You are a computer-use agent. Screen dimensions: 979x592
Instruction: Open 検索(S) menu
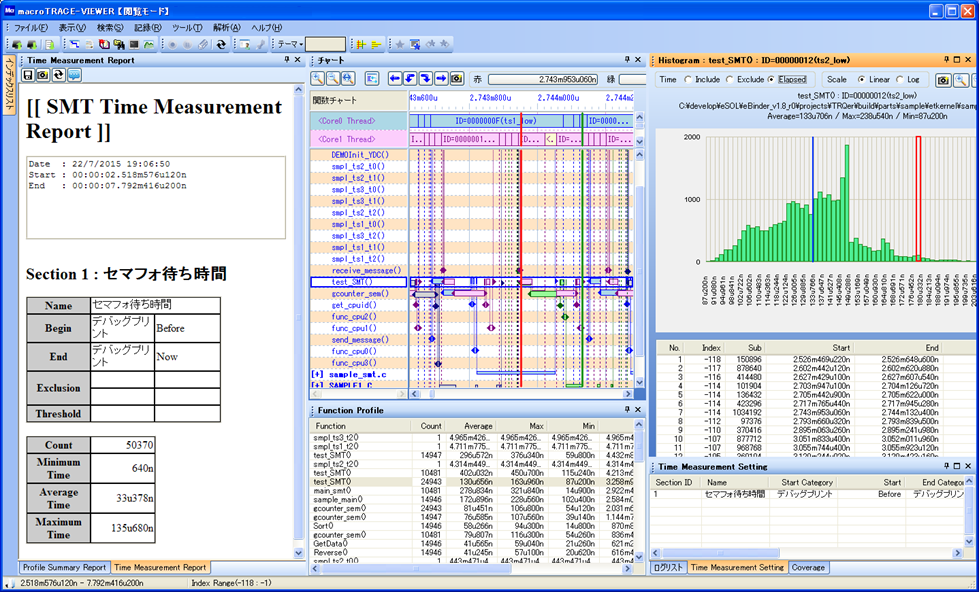pyautogui.click(x=110, y=27)
